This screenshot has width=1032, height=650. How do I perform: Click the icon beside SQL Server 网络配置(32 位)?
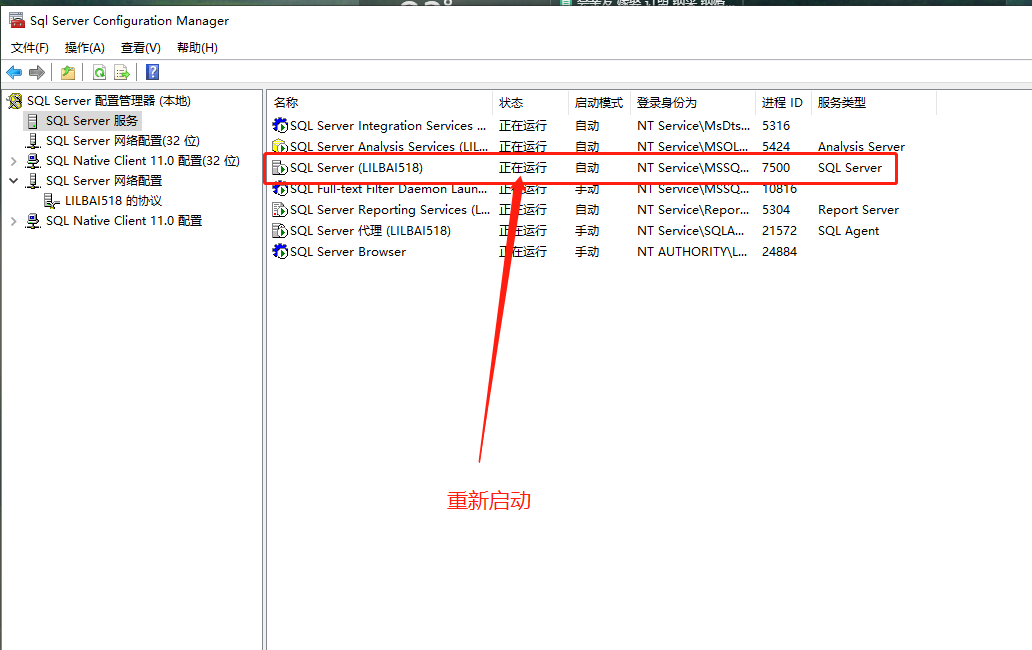coord(33,141)
